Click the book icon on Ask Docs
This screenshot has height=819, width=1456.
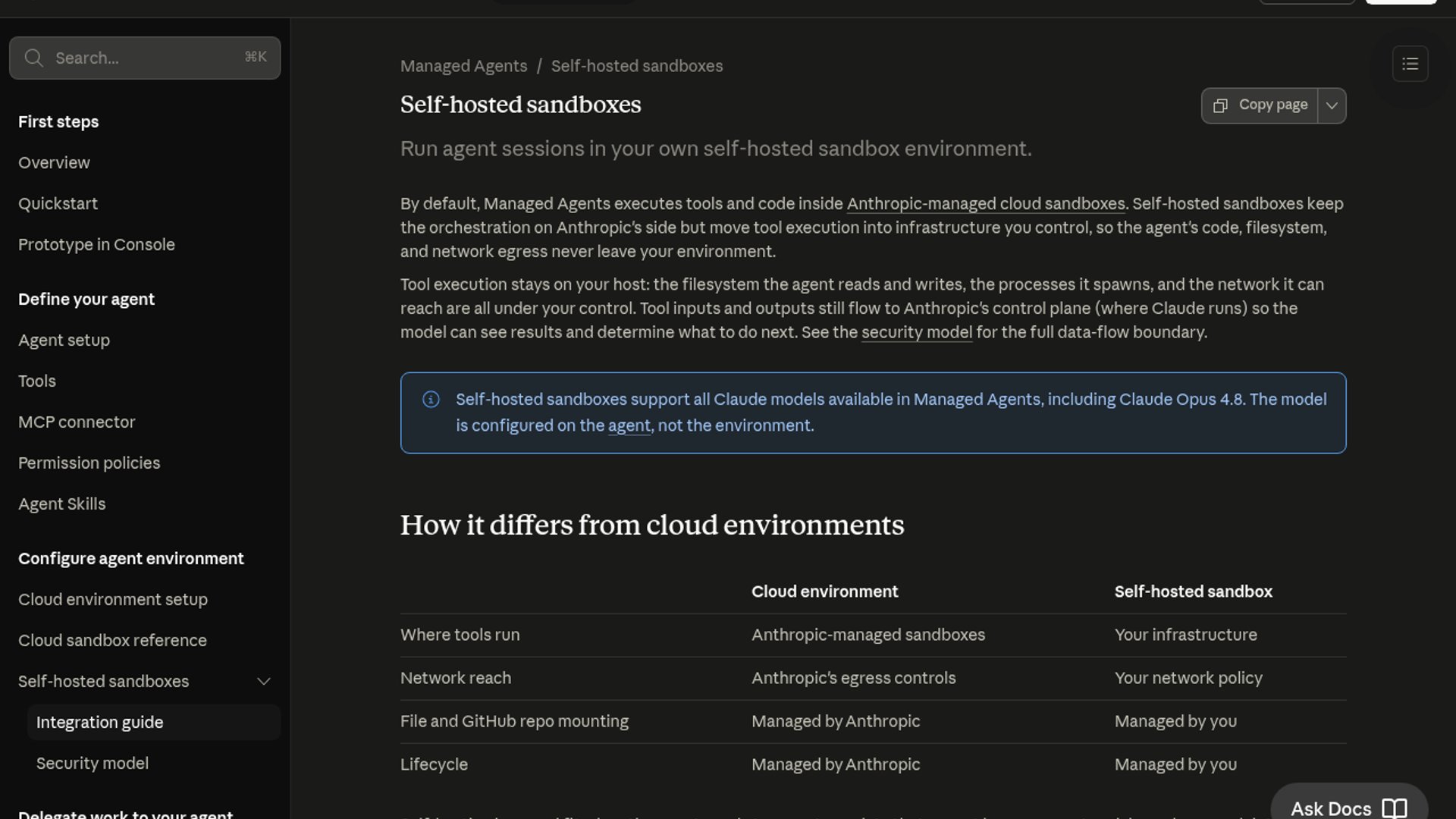(x=1395, y=808)
